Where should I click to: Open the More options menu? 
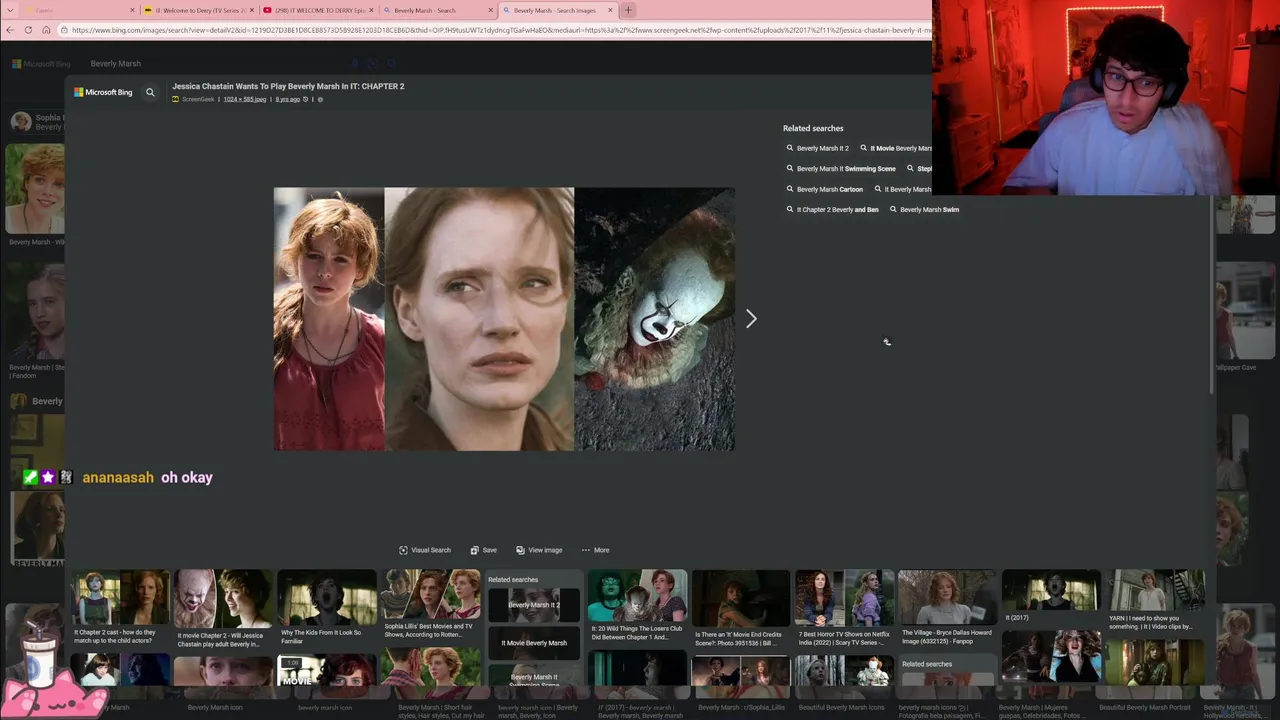595,550
